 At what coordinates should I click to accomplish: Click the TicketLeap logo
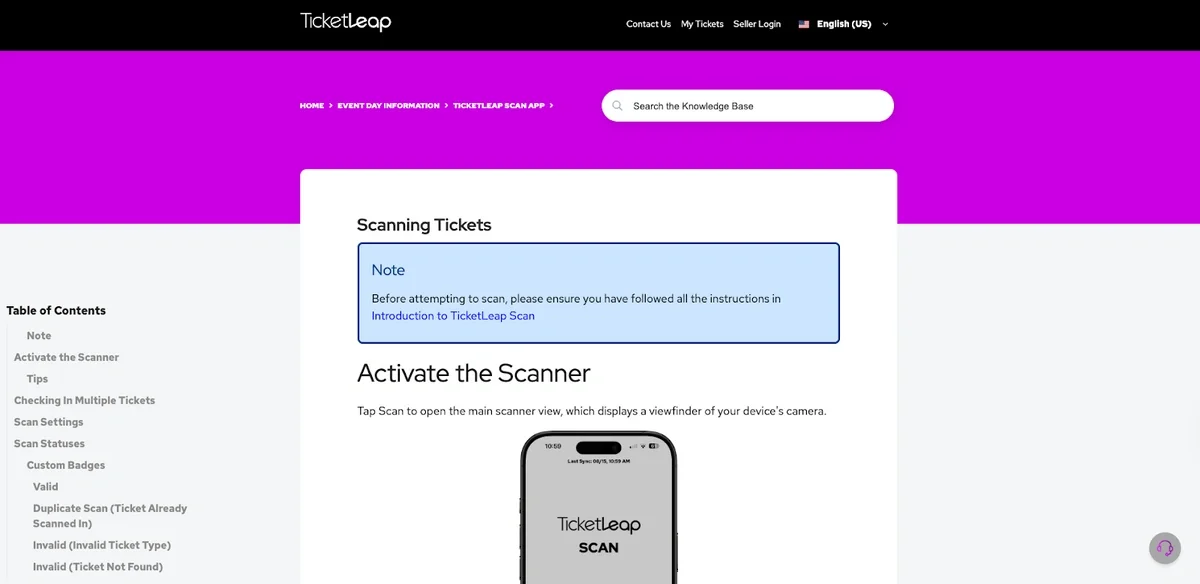point(345,22)
